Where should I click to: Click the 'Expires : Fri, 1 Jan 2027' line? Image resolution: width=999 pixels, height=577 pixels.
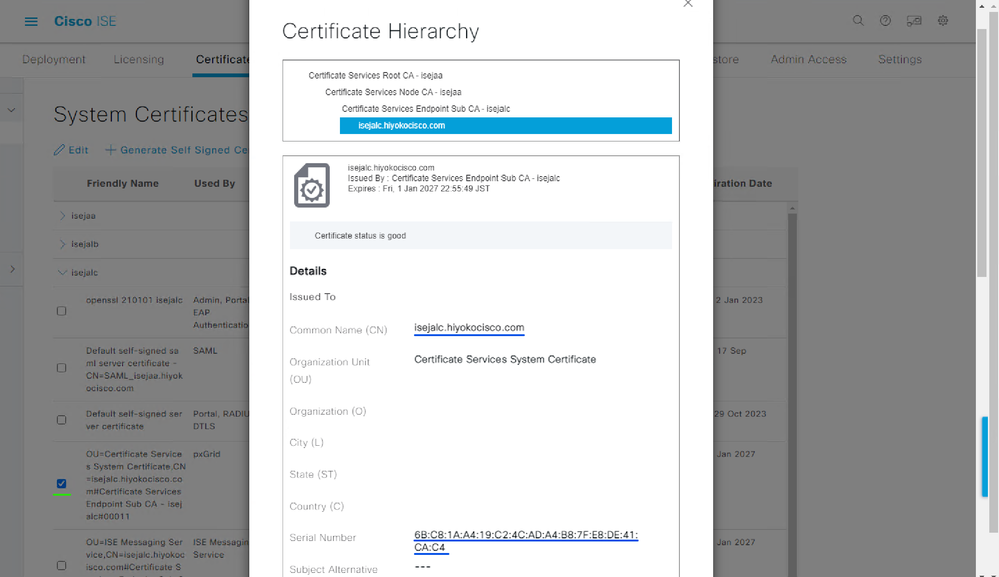(419, 189)
